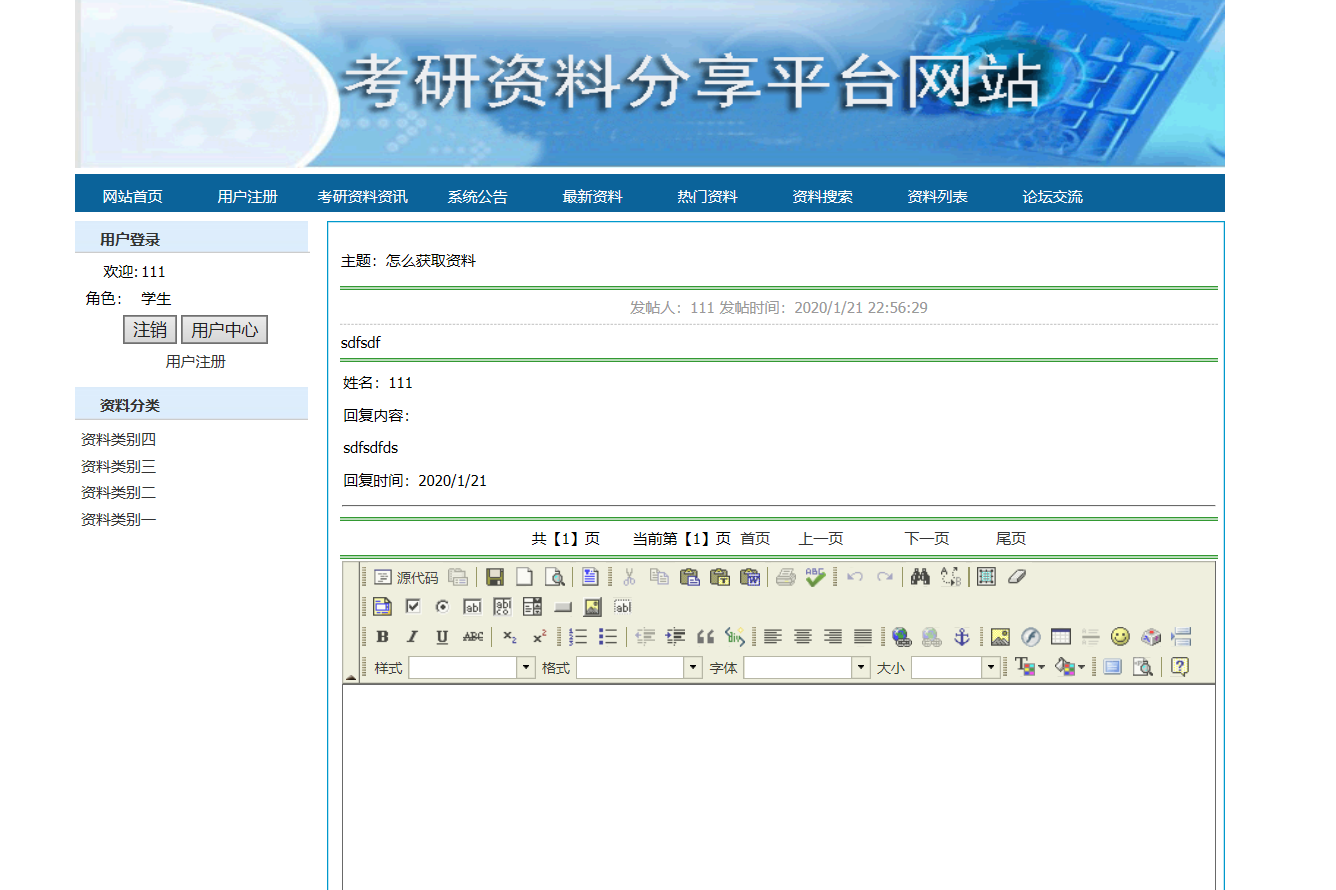Click the Insert Image icon
The width and height of the screenshot is (1336, 890).
click(1000, 637)
